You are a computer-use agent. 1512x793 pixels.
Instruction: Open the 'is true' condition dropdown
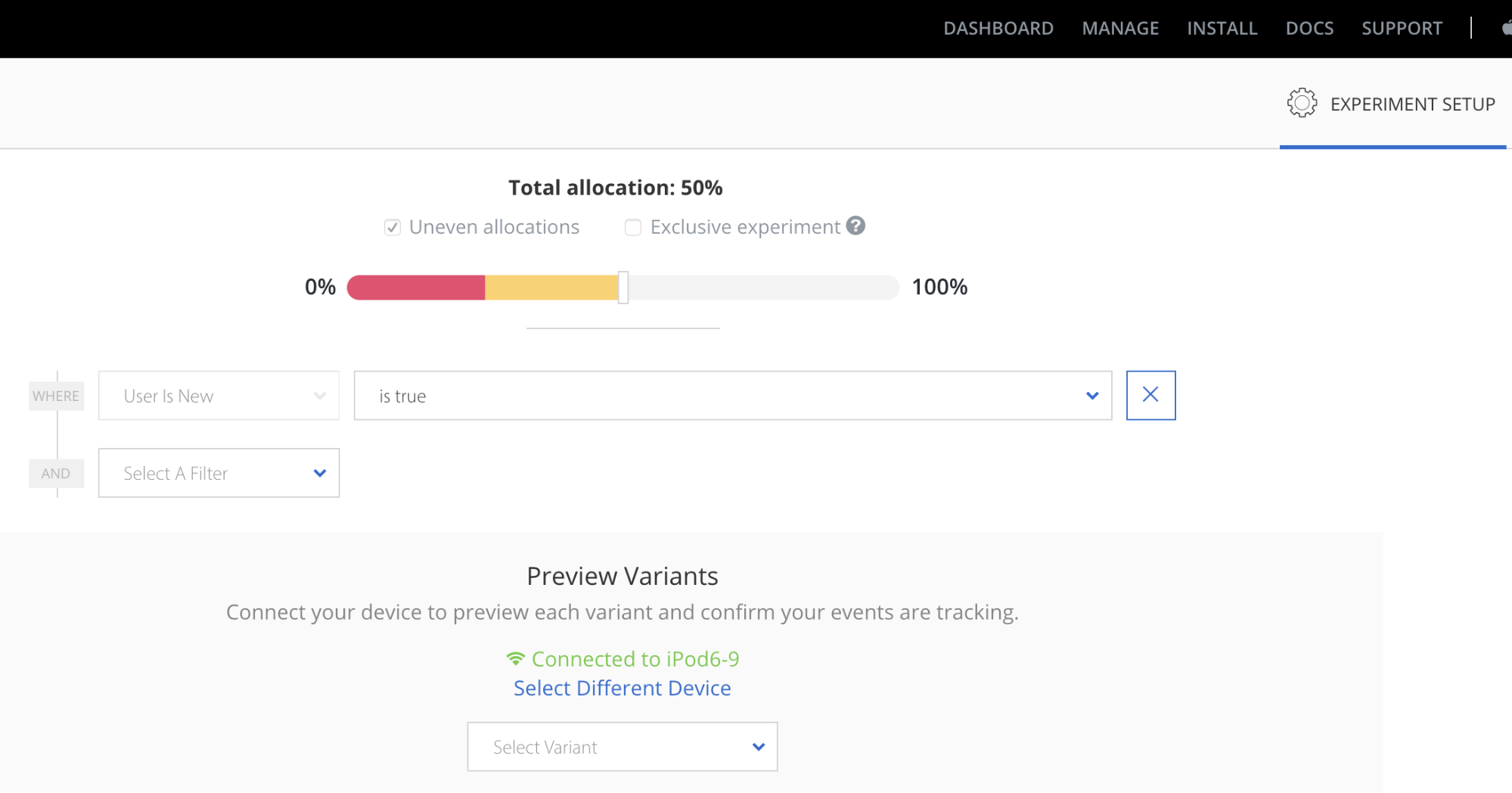733,396
